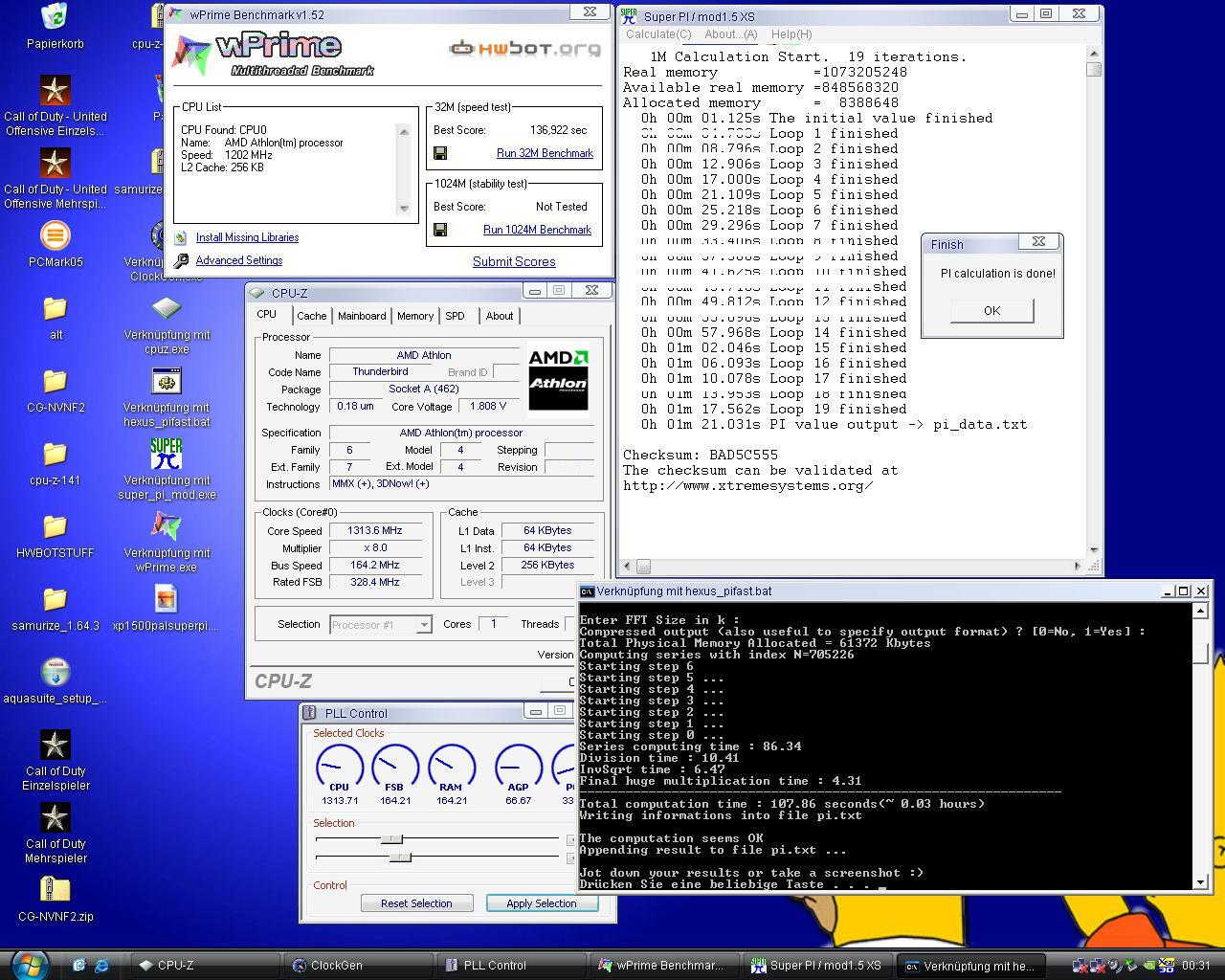This screenshot has height=980, width=1225.
Task: Open the Calculate(C) menu in Super PI
Action: point(658,34)
